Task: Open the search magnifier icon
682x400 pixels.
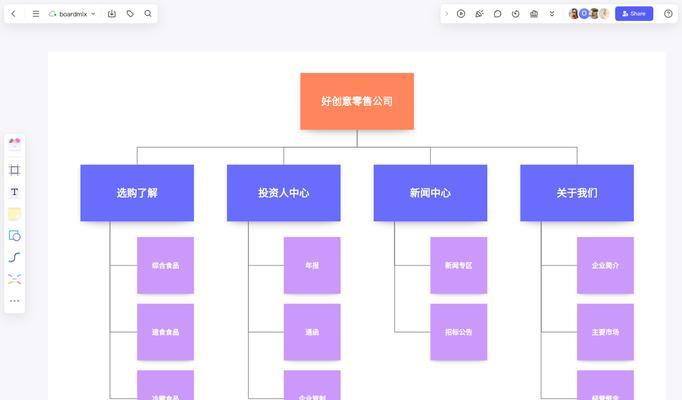Action: [148, 14]
